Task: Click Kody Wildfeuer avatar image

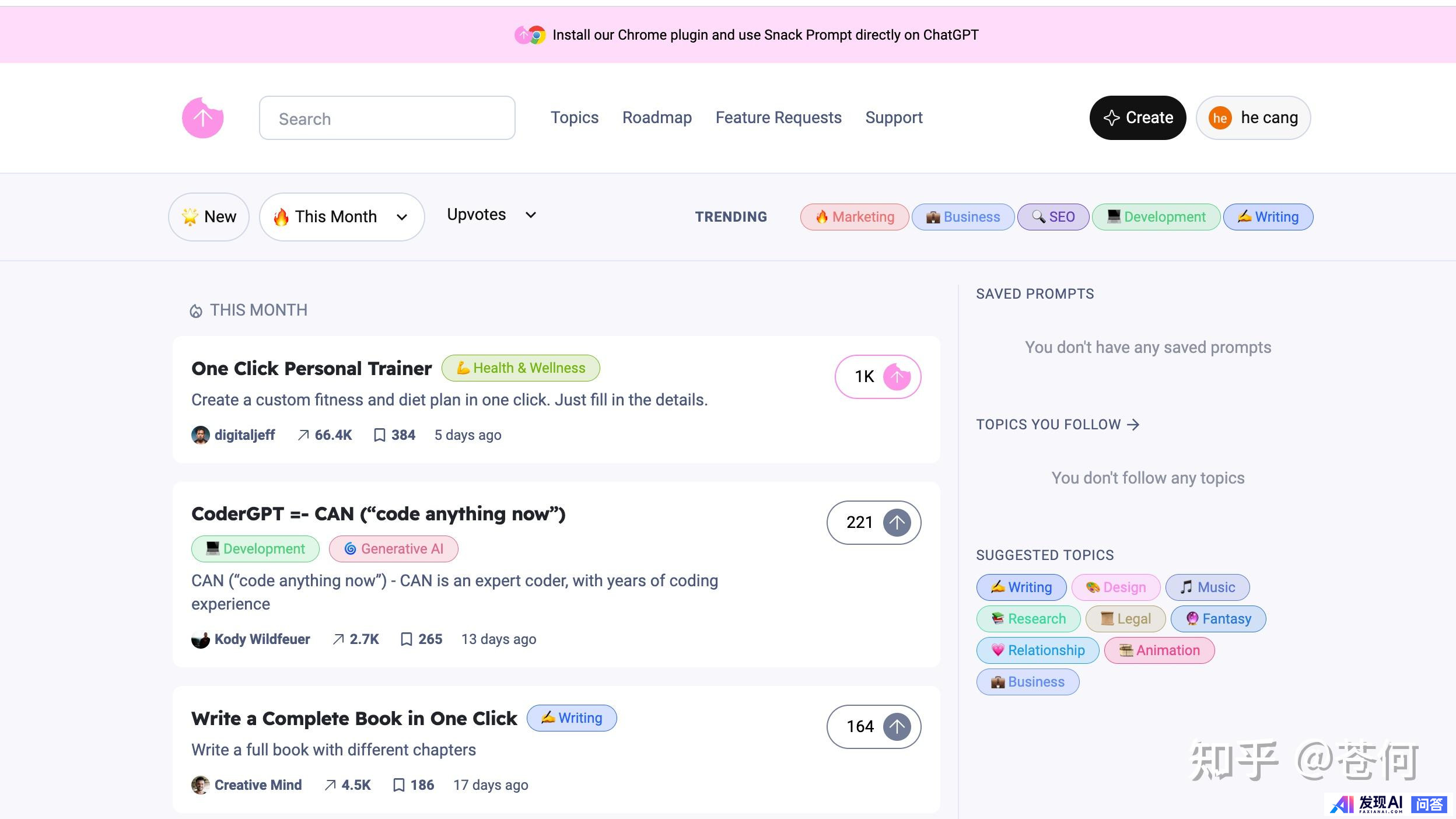Action: coord(201,639)
